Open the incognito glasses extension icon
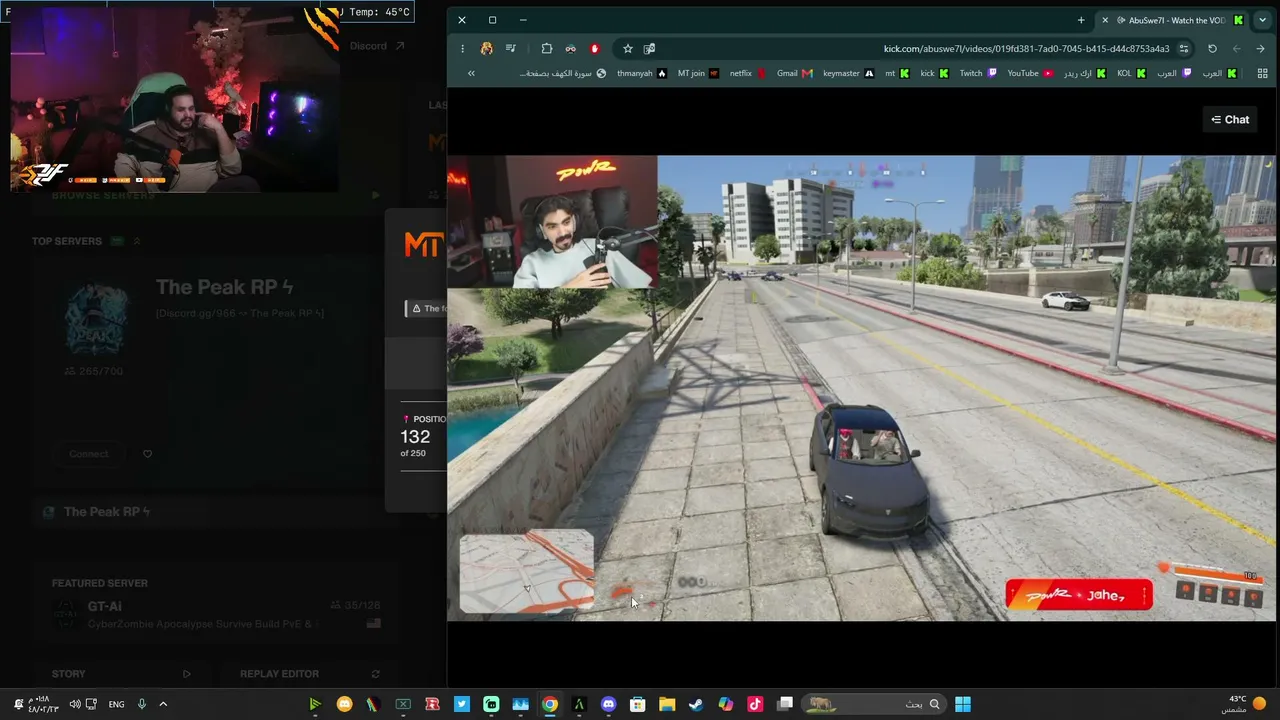This screenshot has width=1280, height=720. point(571,48)
